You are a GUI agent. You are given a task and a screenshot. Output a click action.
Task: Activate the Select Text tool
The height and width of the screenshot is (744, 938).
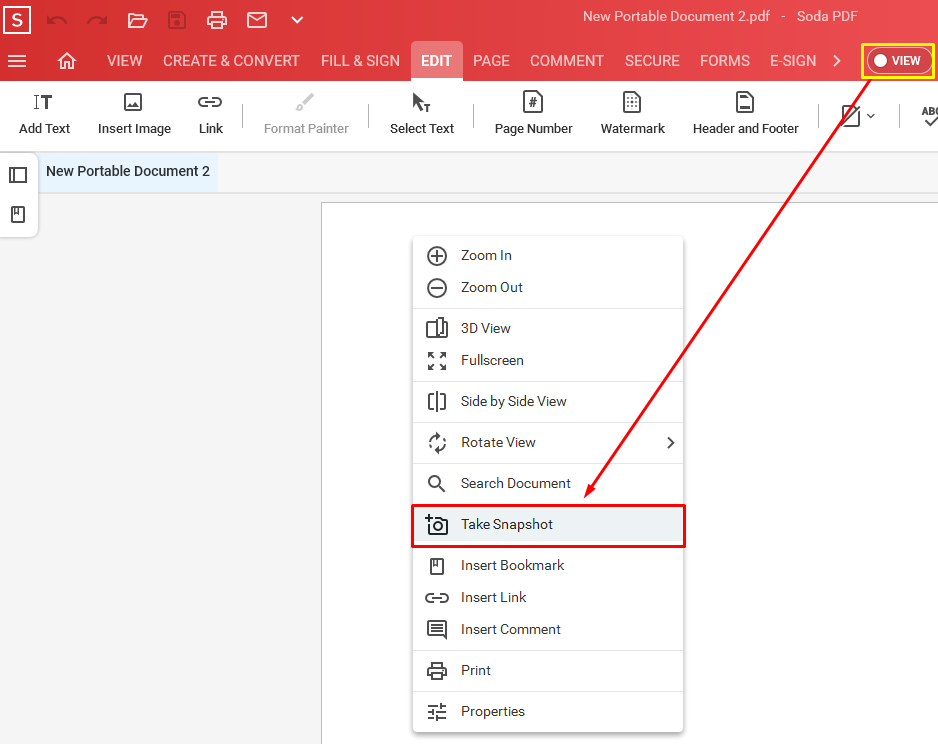(421, 112)
